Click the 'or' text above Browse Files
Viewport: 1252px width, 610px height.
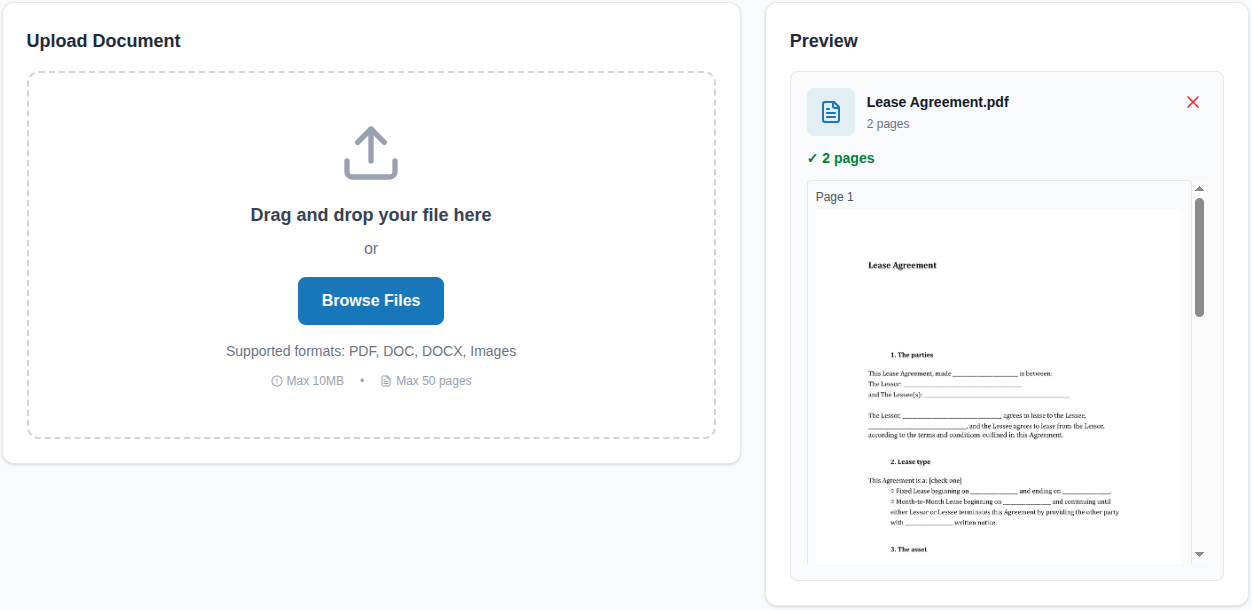pos(371,249)
